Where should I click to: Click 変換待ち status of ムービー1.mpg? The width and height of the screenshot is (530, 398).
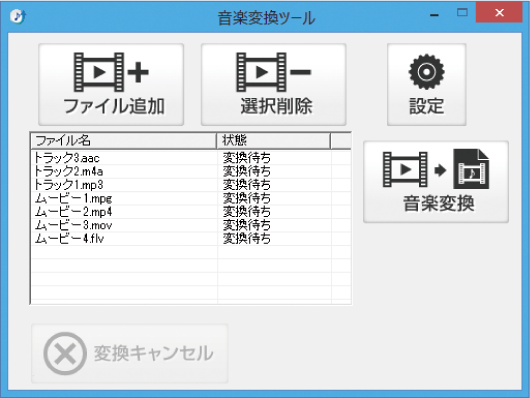(x=247, y=198)
